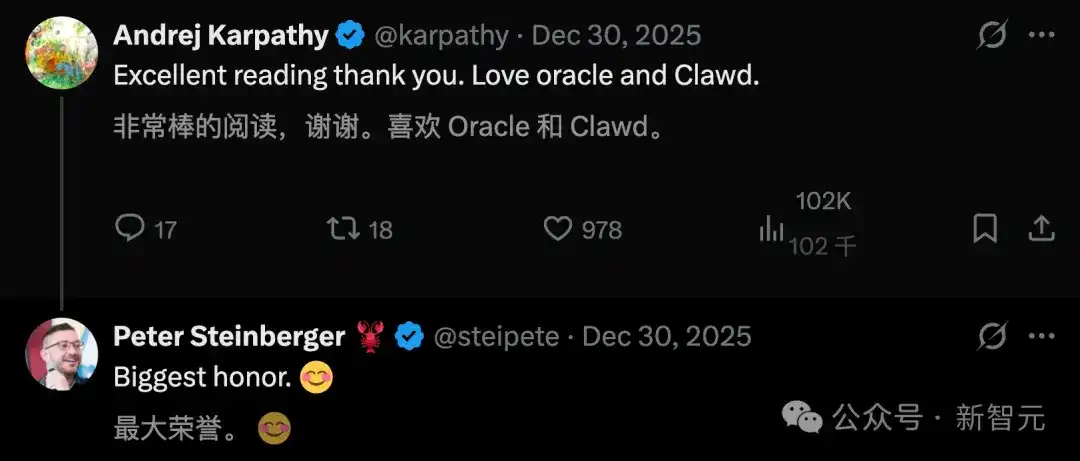Bookmark Karpathy's tweet
Viewport: 1080px width, 461px height.
[985, 229]
